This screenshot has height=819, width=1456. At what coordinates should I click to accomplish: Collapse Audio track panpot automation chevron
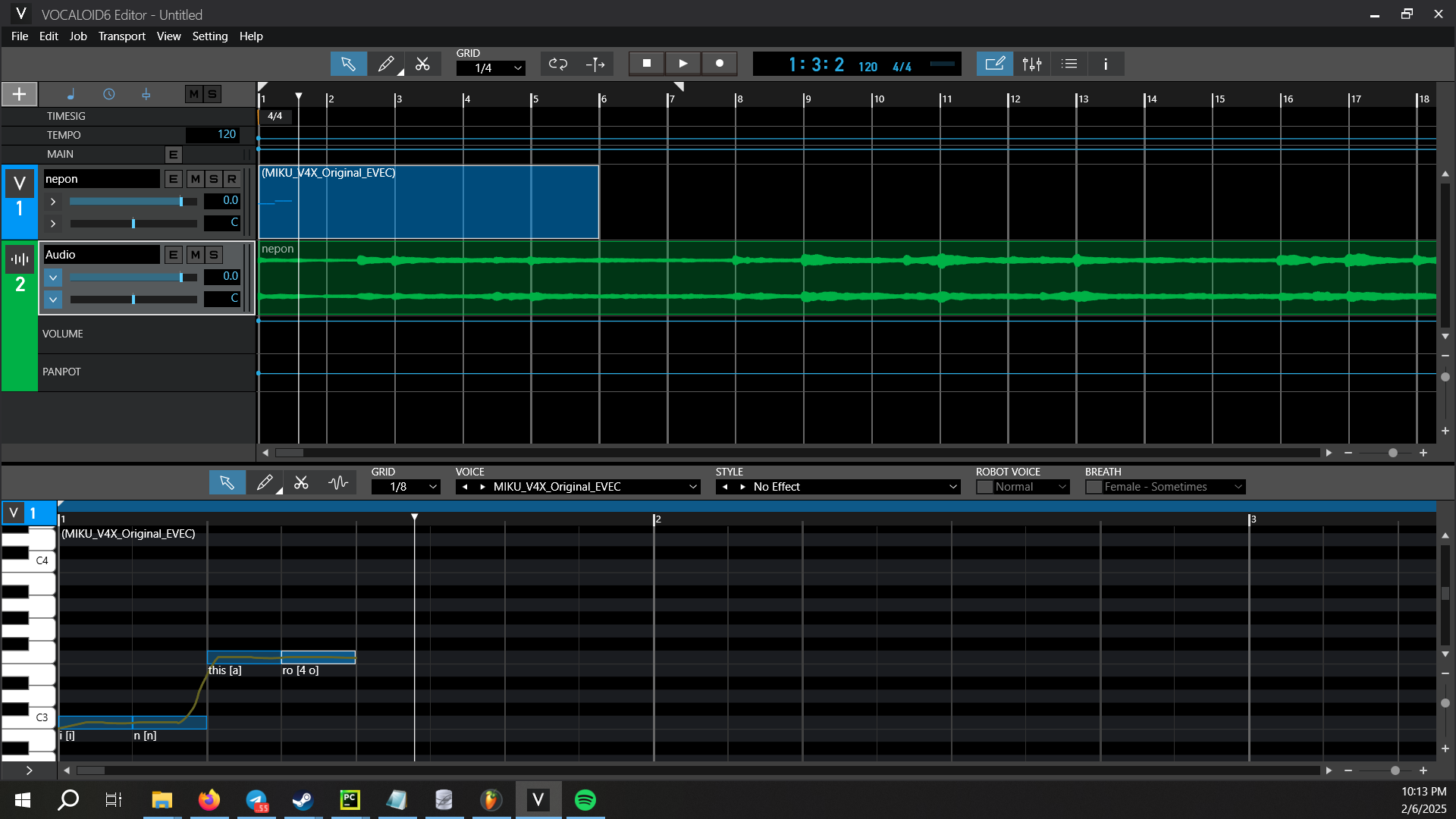pos(53,300)
